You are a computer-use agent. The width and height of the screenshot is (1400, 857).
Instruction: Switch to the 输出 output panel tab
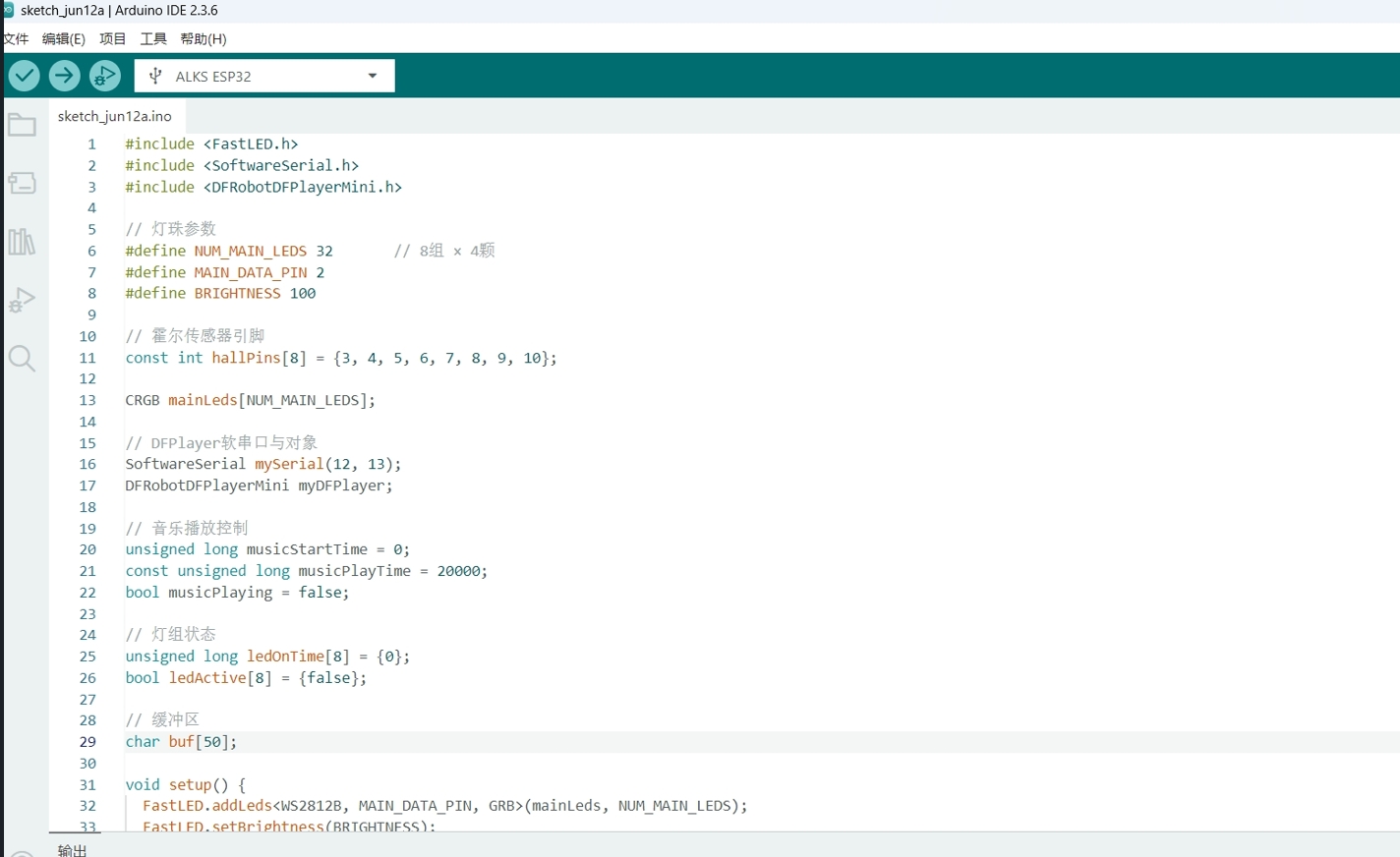[73, 849]
